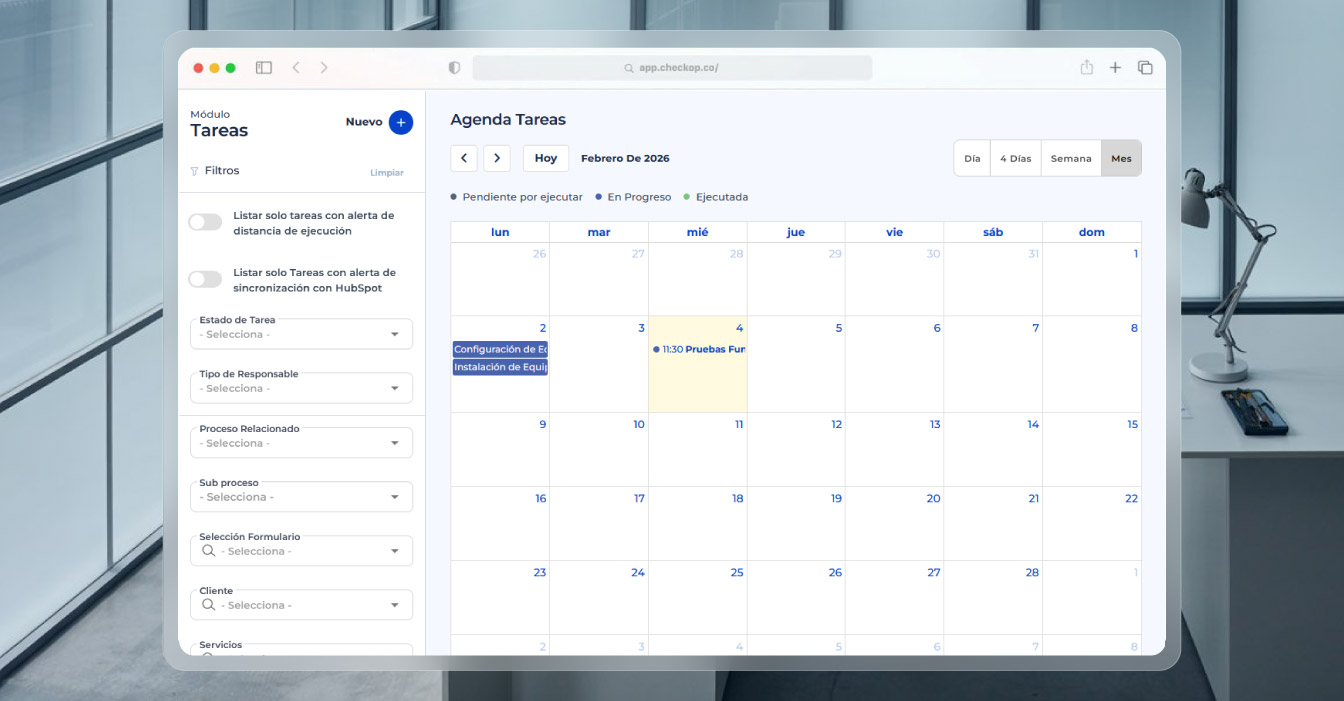1344x701 pixels.
Task: Open the Proceso Relacionado dropdown
Action: [301, 443]
